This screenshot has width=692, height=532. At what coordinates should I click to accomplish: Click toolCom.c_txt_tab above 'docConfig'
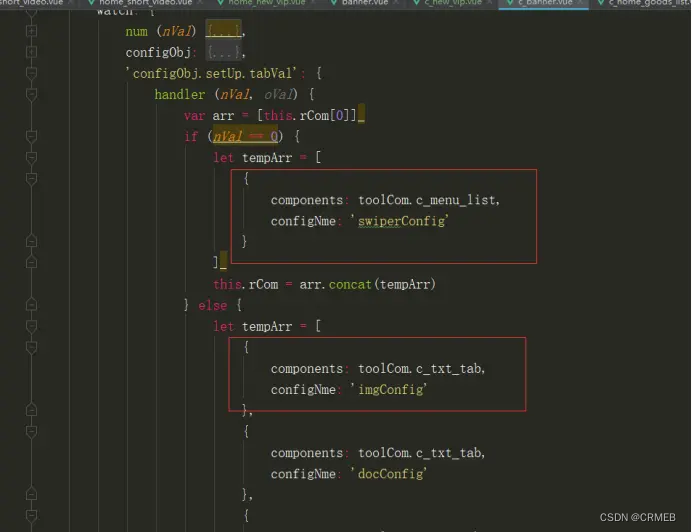[x=419, y=453]
